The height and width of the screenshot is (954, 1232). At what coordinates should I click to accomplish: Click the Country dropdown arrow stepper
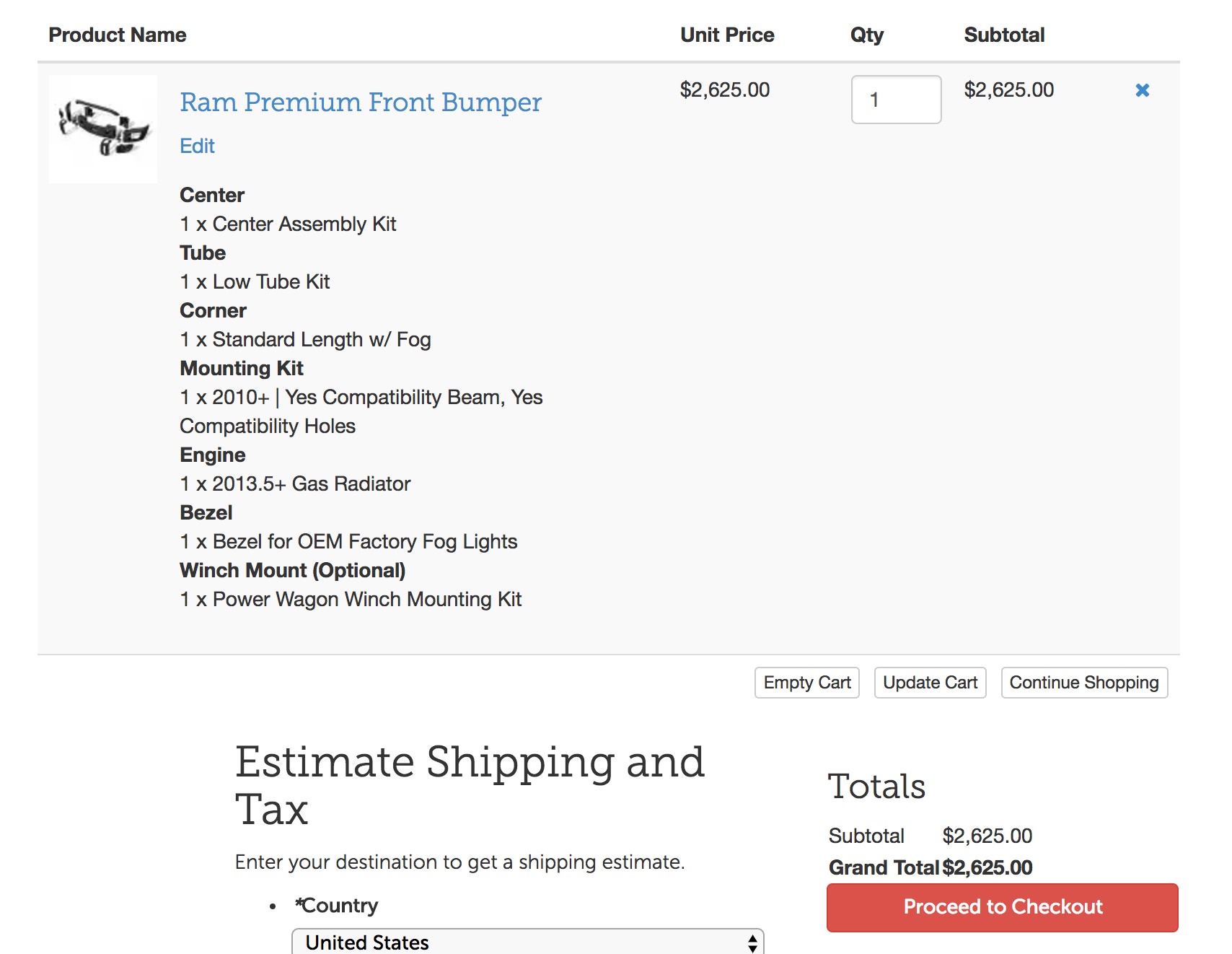click(x=752, y=942)
